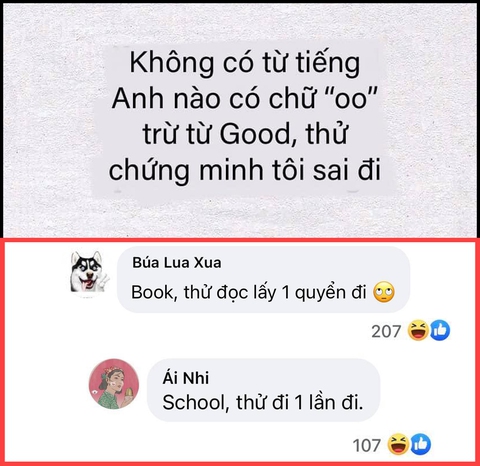Click the eye-roll emoji in Book comment
This screenshot has width=480, height=466.
[384, 292]
